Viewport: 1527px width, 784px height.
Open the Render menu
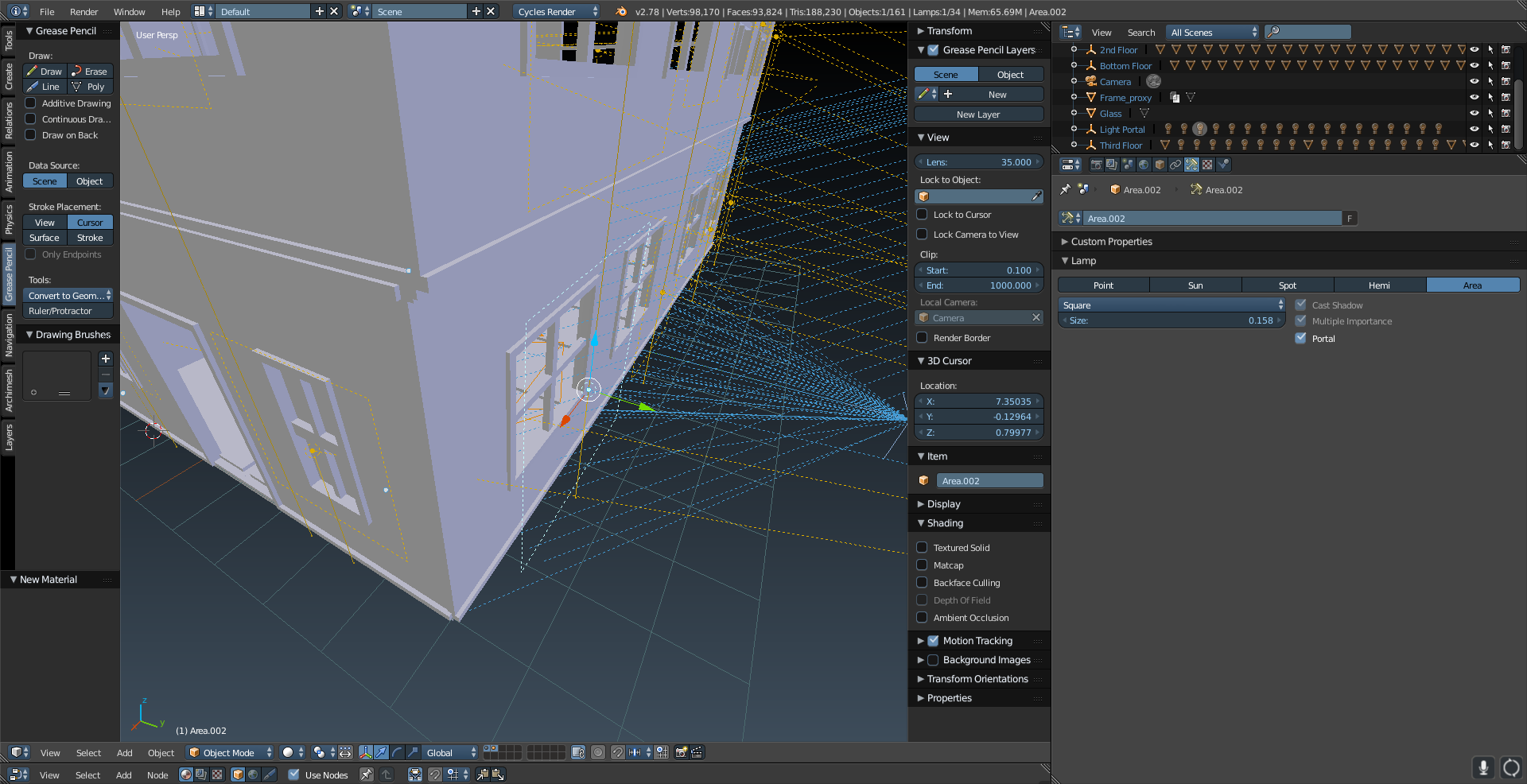tap(84, 12)
